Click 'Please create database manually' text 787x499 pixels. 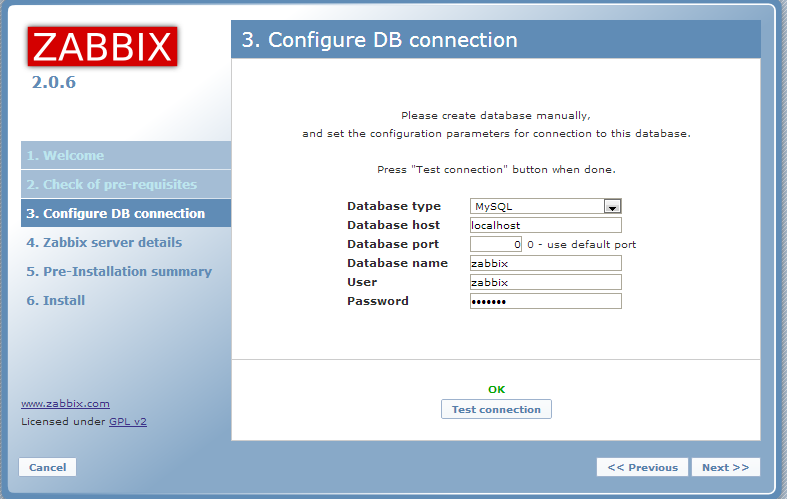(x=496, y=115)
